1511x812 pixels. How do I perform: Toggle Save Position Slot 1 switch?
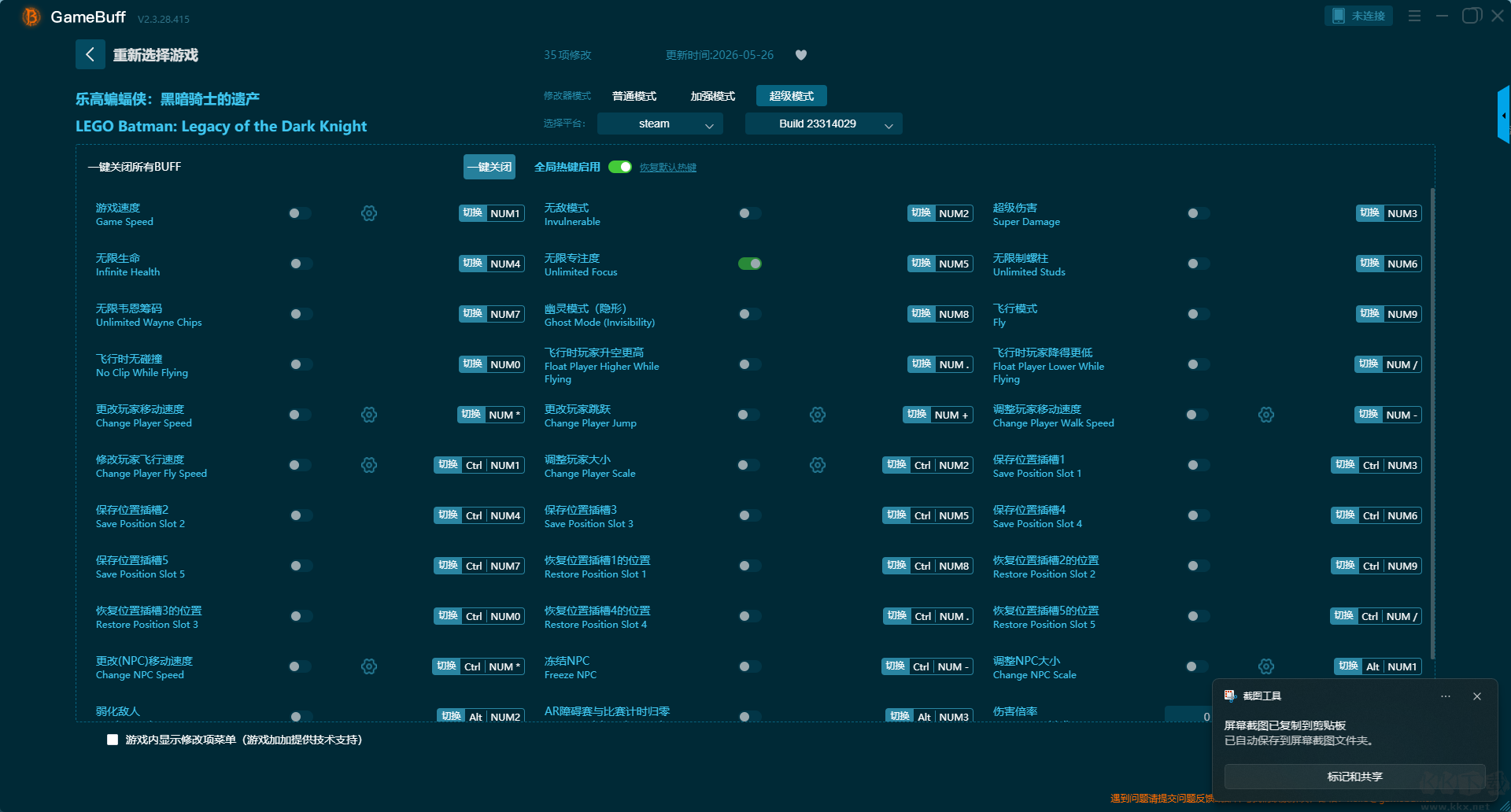pos(1198,465)
